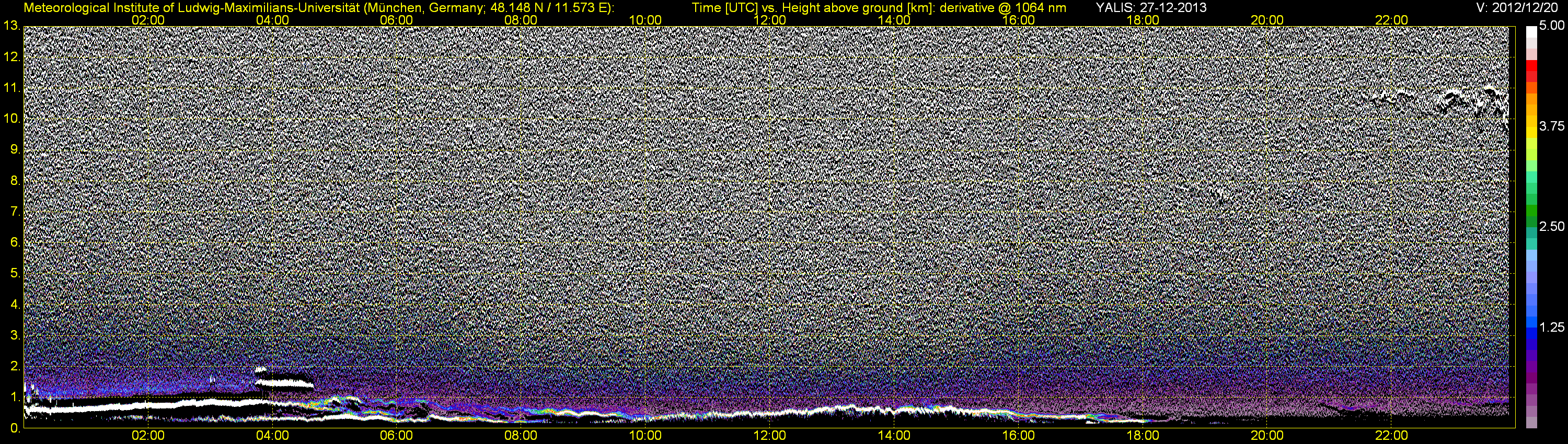Click height axis label 5
Viewport: 1568px width, 444px height.
click(15, 274)
